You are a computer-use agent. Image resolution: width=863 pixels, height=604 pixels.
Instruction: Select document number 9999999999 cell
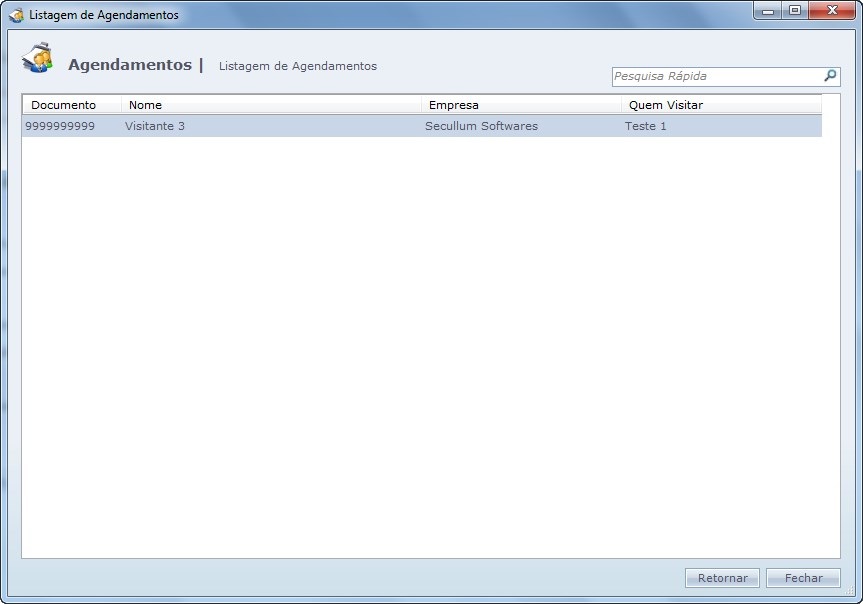(x=60, y=126)
